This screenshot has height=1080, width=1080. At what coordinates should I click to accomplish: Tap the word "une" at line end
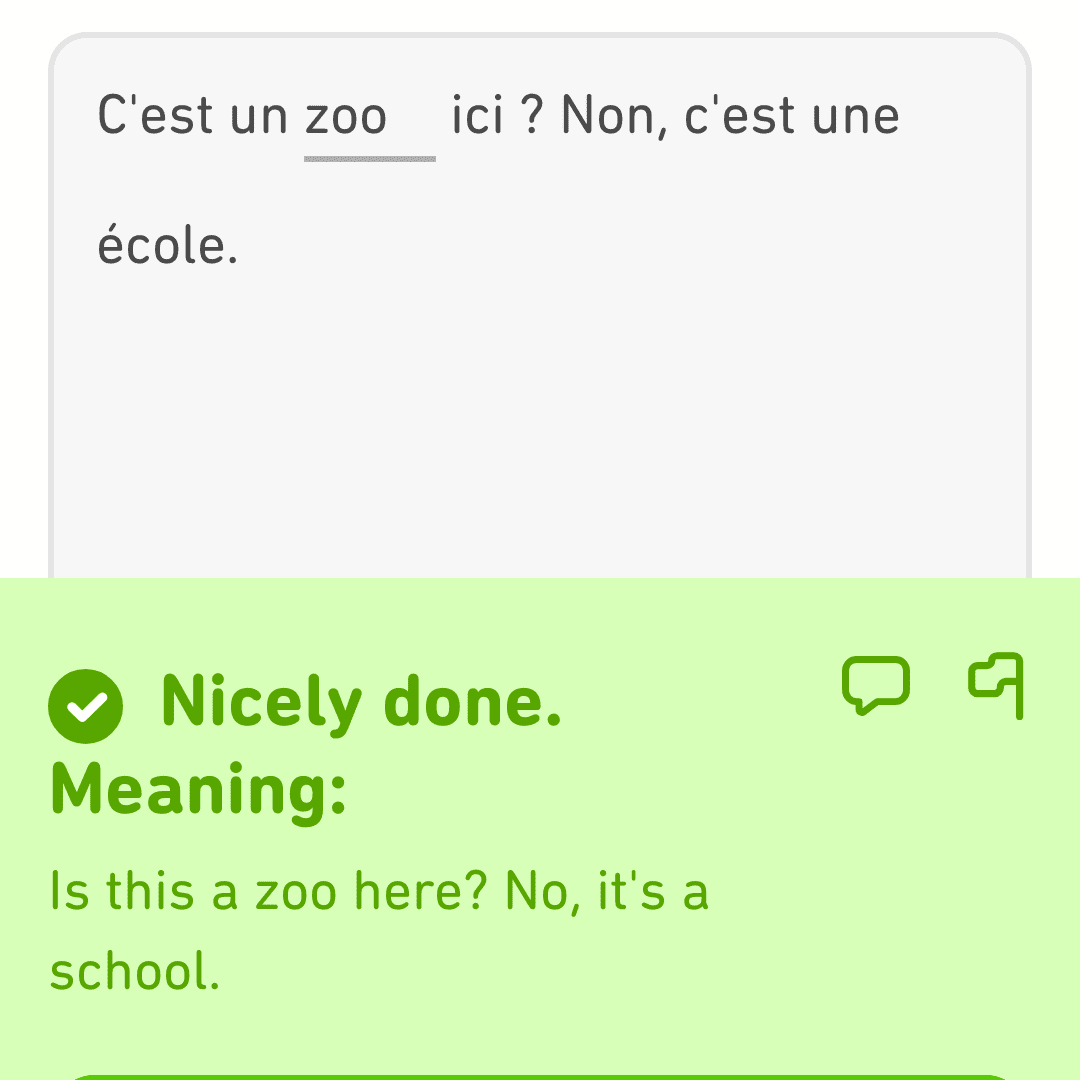[856, 117]
